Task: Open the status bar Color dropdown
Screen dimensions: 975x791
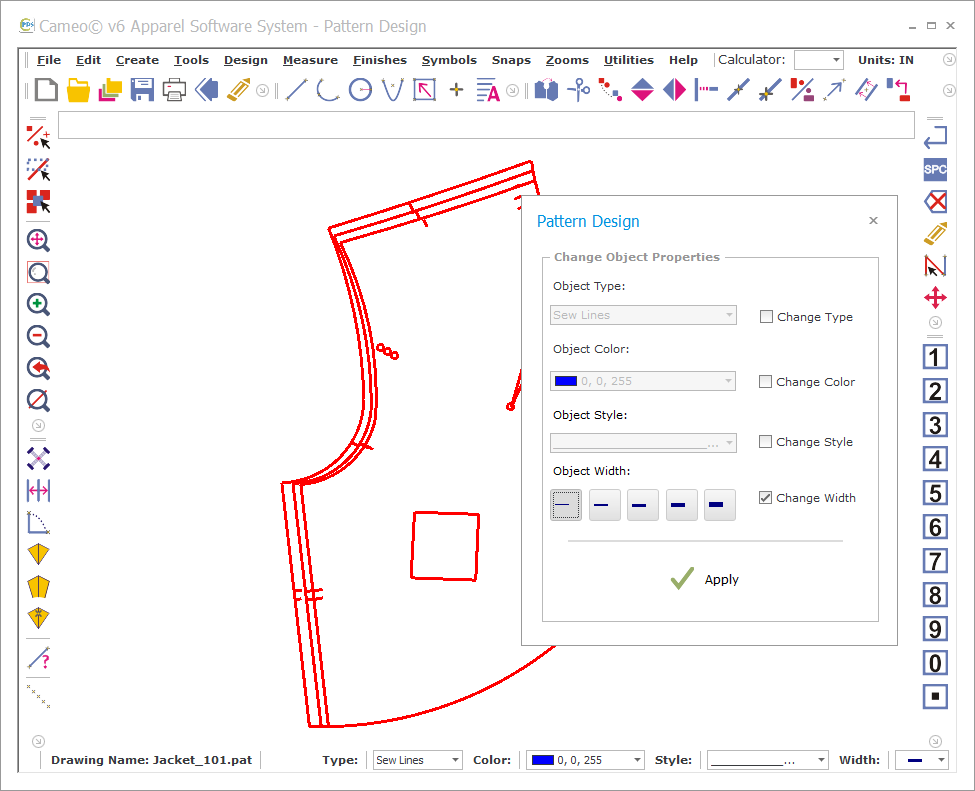Action: [x=585, y=760]
